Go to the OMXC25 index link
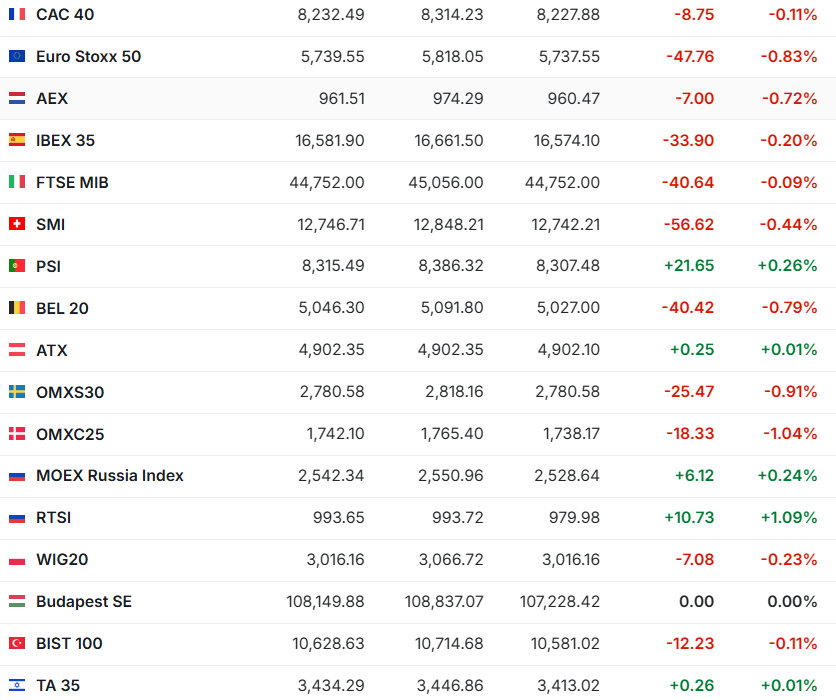836x700 pixels. (70, 434)
